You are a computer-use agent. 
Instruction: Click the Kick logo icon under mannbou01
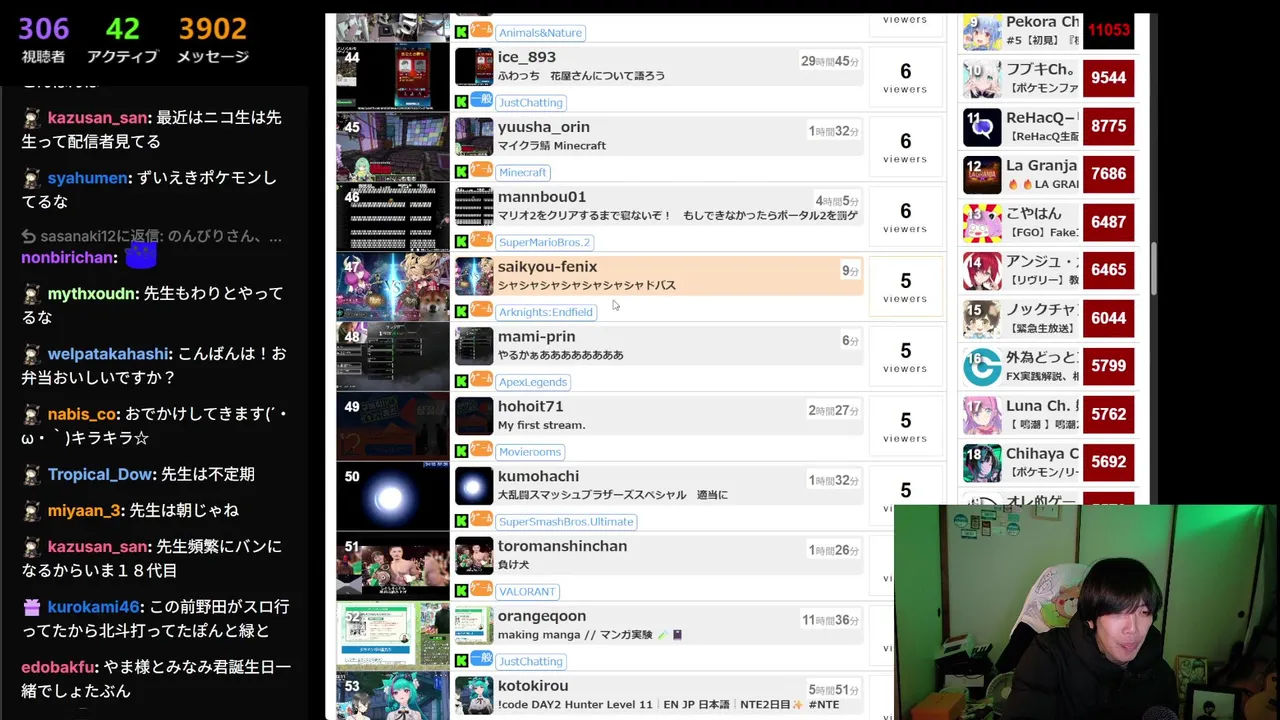tap(461, 242)
